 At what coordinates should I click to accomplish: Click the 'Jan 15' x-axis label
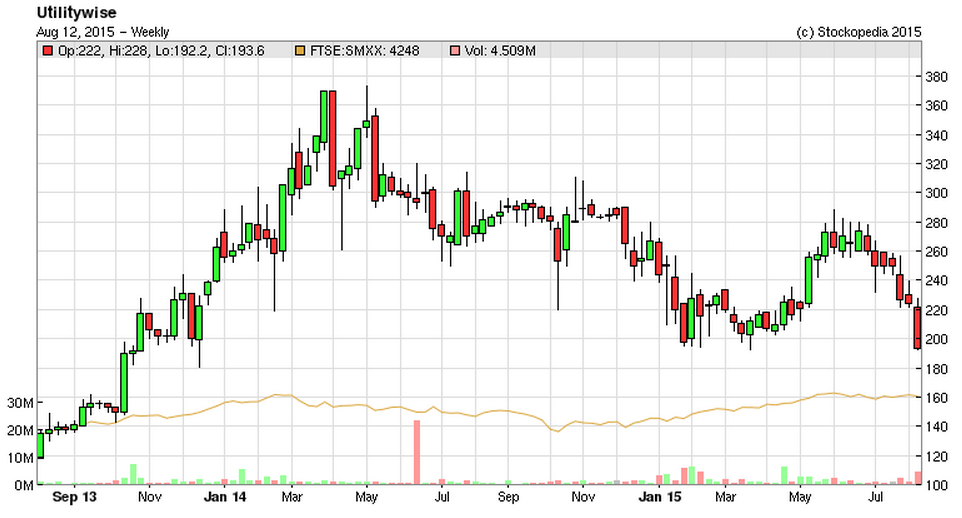point(659,497)
